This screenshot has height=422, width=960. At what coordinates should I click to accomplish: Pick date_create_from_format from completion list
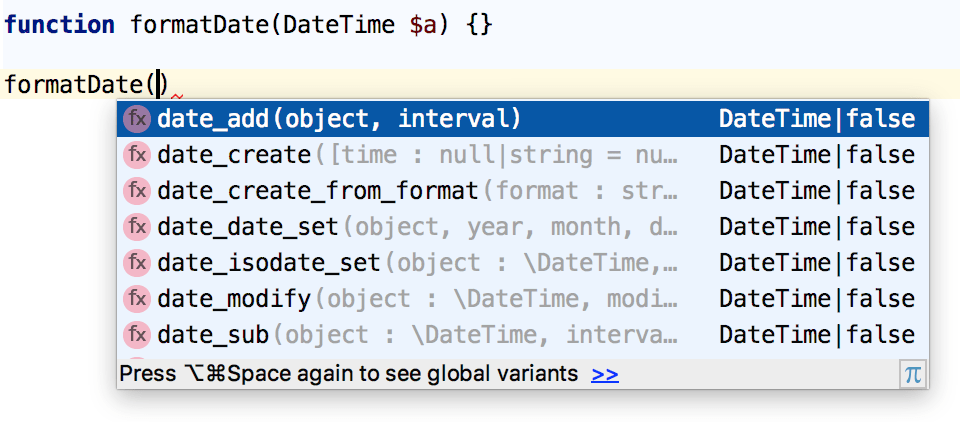click(x=523, y=191)
